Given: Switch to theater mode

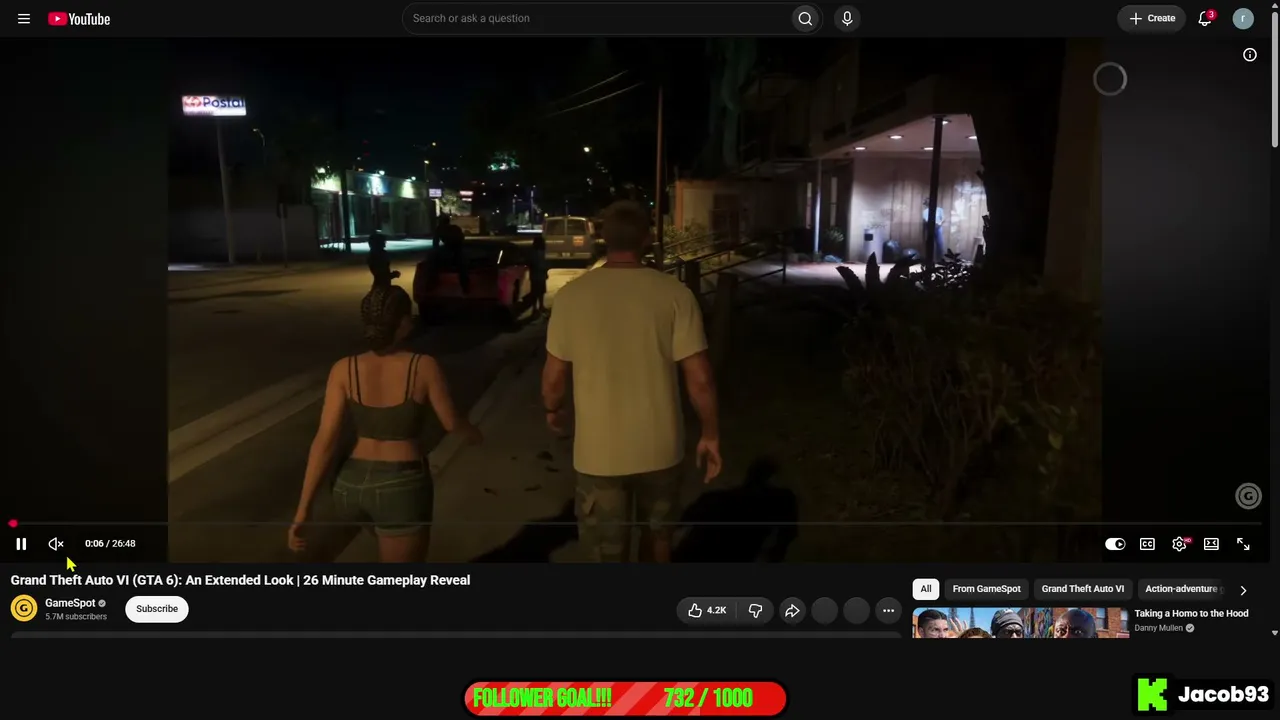Looking at the screenshot, I should pyautogui.click(x=1211, y=544).
